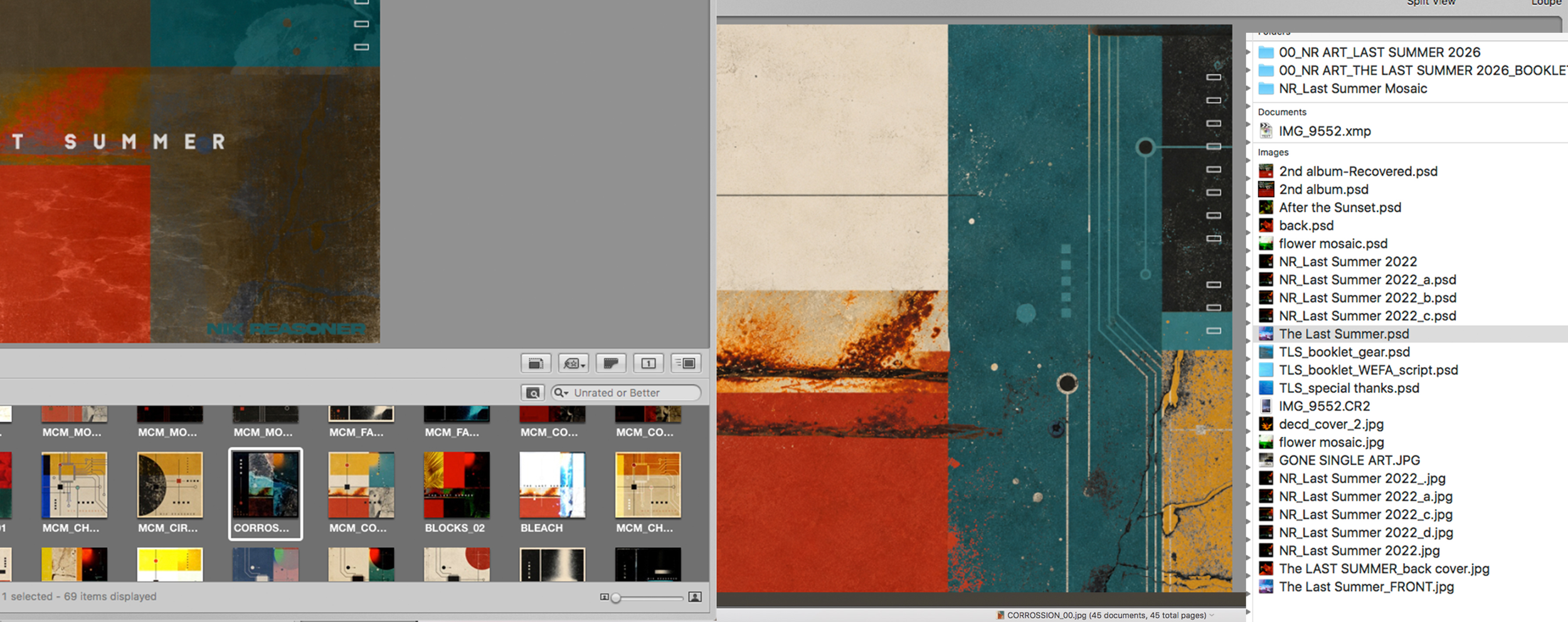Select 2nd album.psd in the list
Image resolution: width=1568 pixels, height=622 pixels.
point(1323,190)
